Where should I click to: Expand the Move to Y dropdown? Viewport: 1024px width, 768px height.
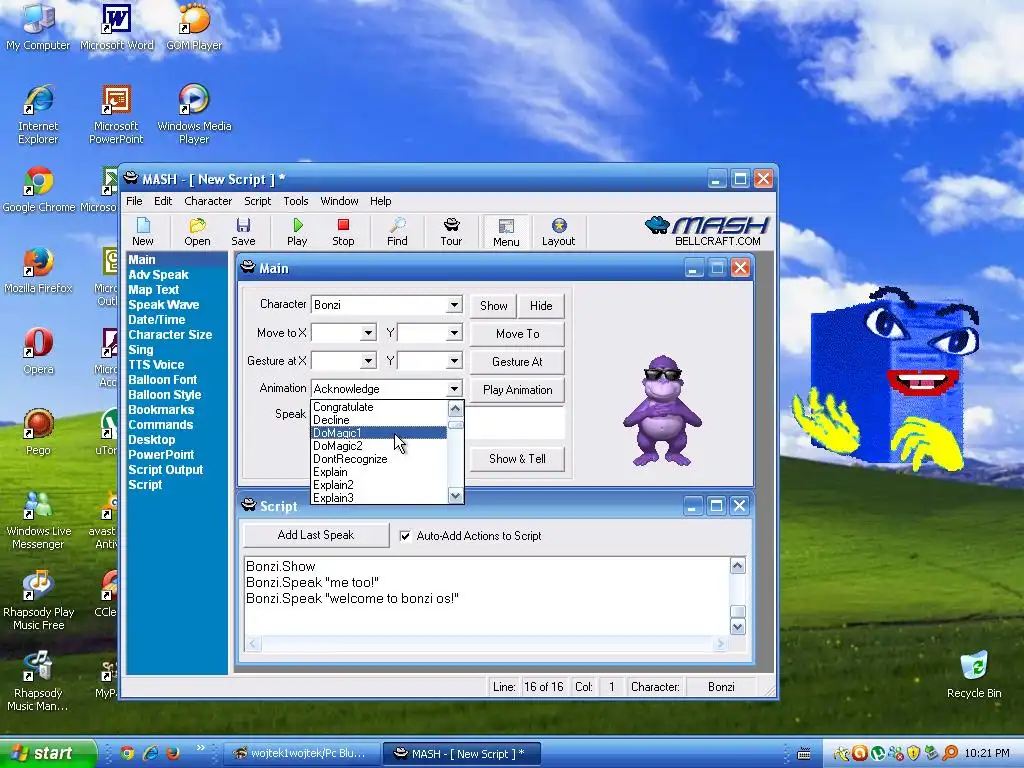454,333
